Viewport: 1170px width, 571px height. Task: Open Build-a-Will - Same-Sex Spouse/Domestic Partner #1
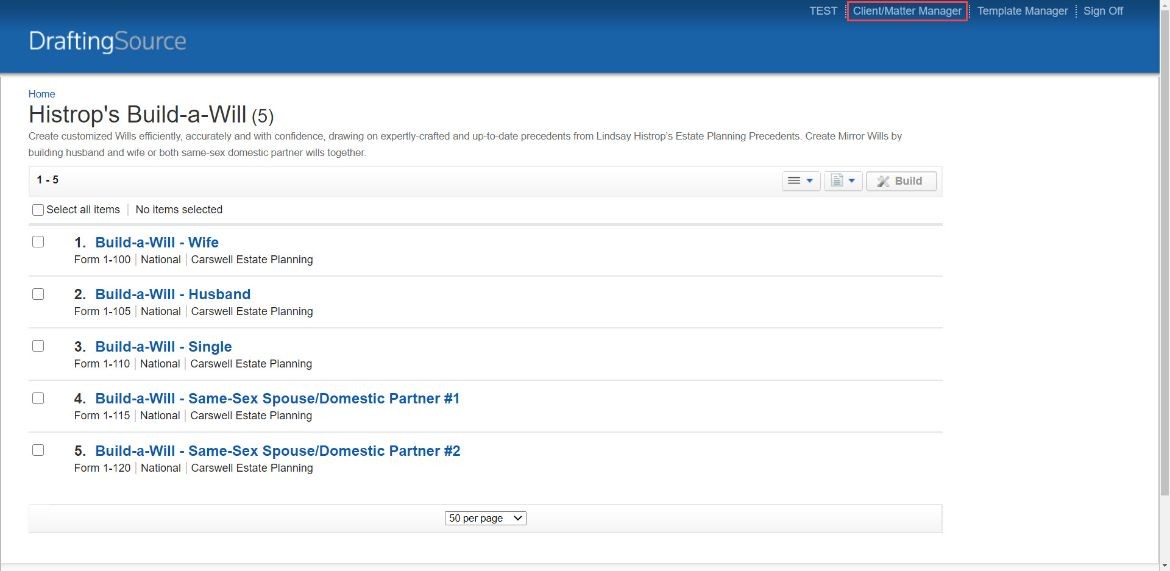(x=277, y=399)
